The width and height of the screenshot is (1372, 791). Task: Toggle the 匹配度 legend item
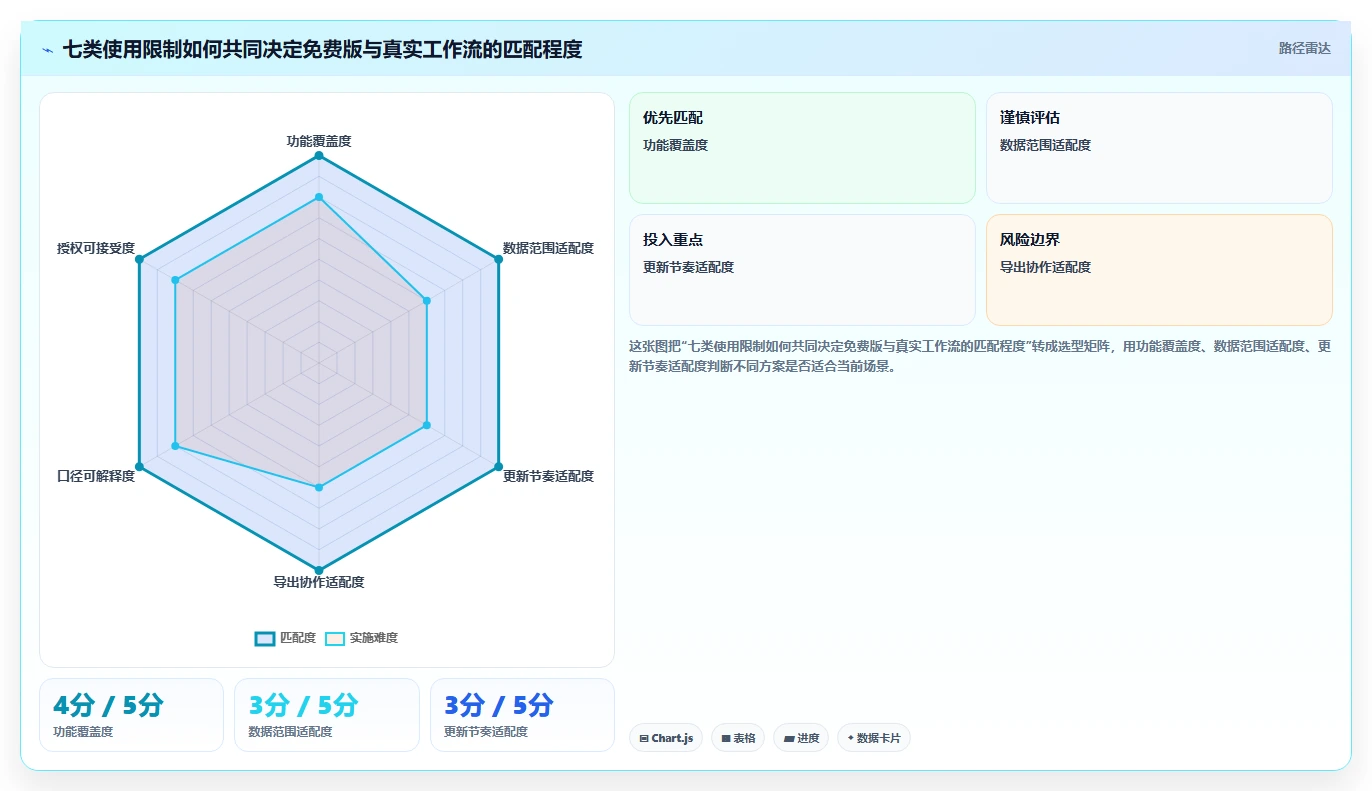[285, 638]
